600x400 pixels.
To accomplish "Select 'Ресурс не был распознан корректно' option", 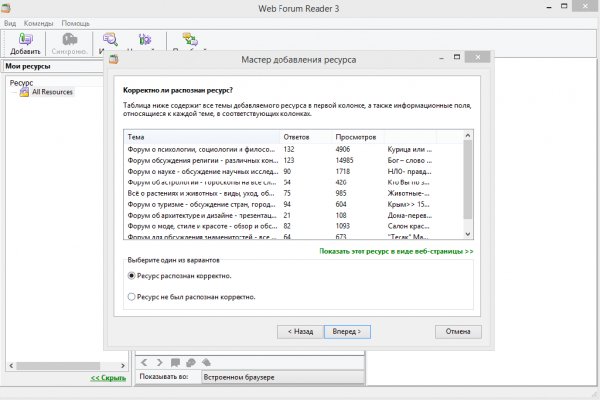I will (x=131, y=297).
